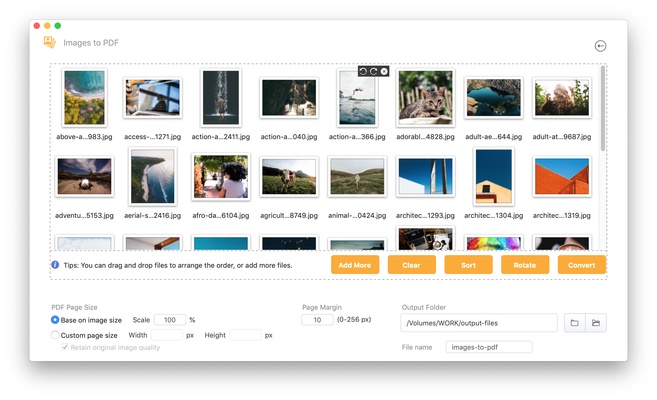The width and height of the screenshot is (657, 400).
Task: Select the adventu...5153.jpg thumbnail
Action: pos(84,176)
